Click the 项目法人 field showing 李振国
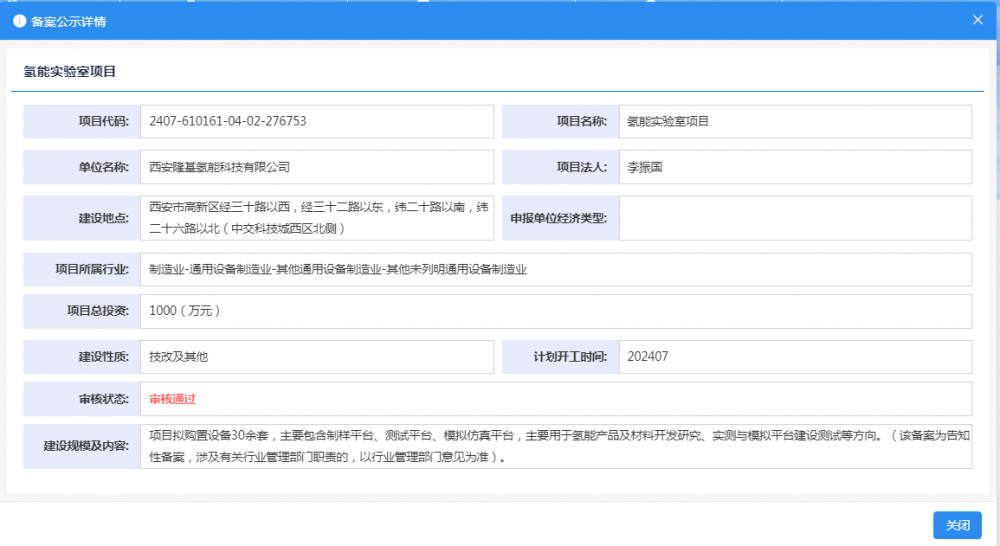 [x=795, y=167]
